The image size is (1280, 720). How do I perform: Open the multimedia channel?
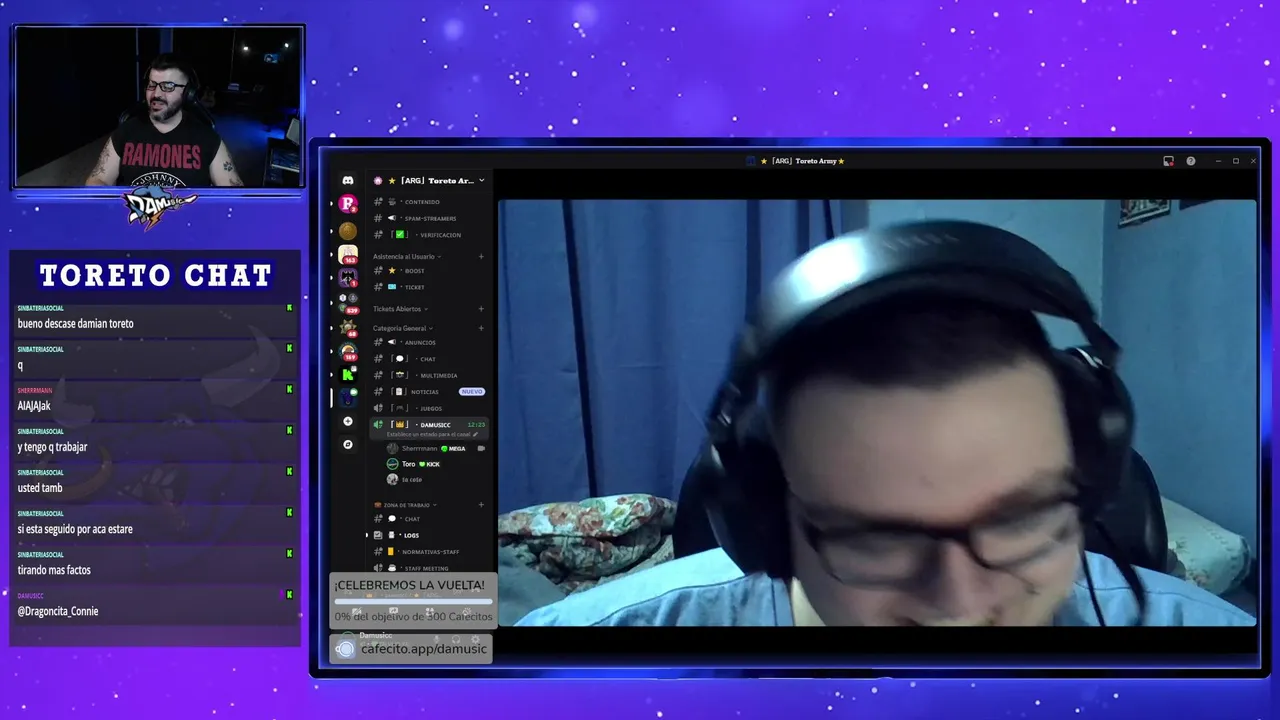tap(429, 376)
